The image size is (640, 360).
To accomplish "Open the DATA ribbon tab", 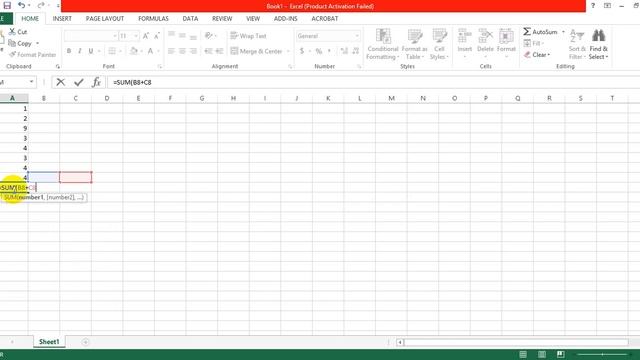I will (190, 18).
